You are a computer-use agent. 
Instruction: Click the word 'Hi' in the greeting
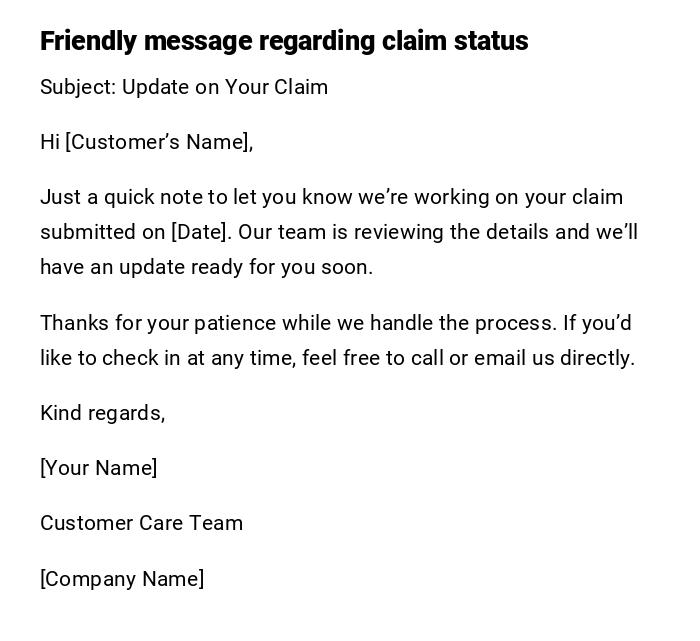pyautogui.click(x=50, y=142)
